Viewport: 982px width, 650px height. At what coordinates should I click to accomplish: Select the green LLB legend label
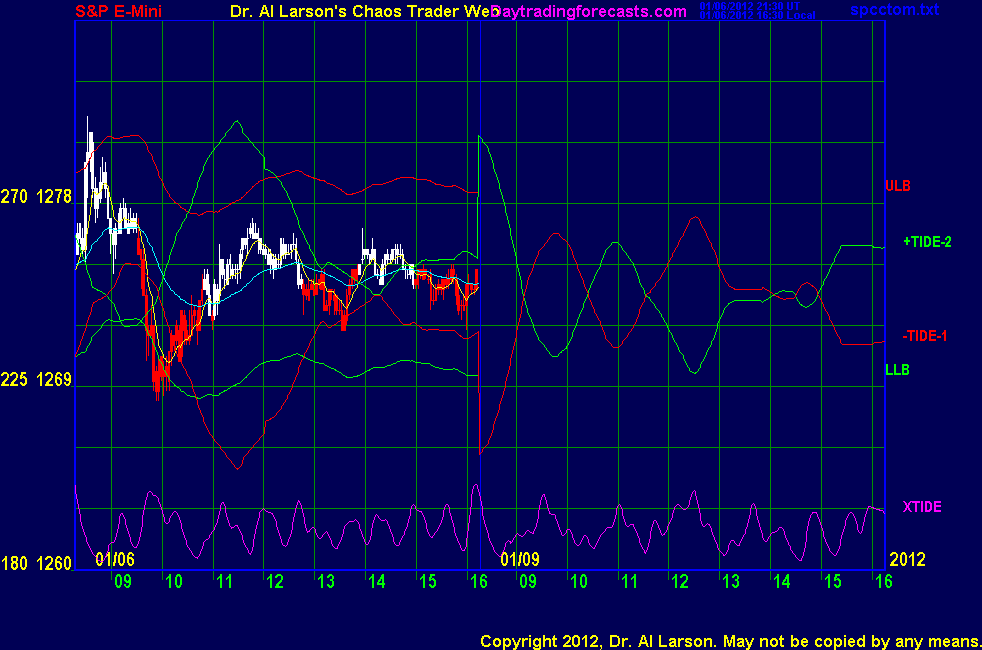click(x=897, y=370)
